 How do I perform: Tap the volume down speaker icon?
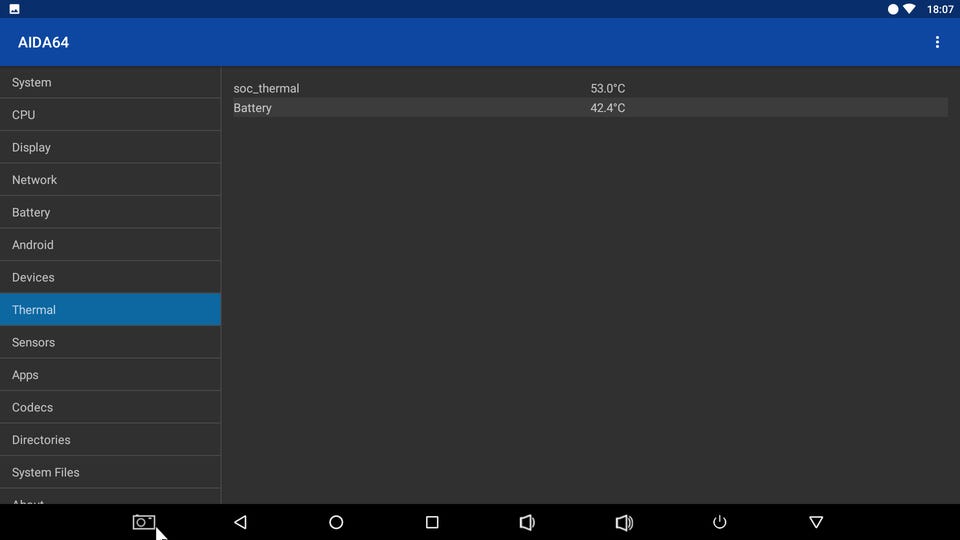527,522
